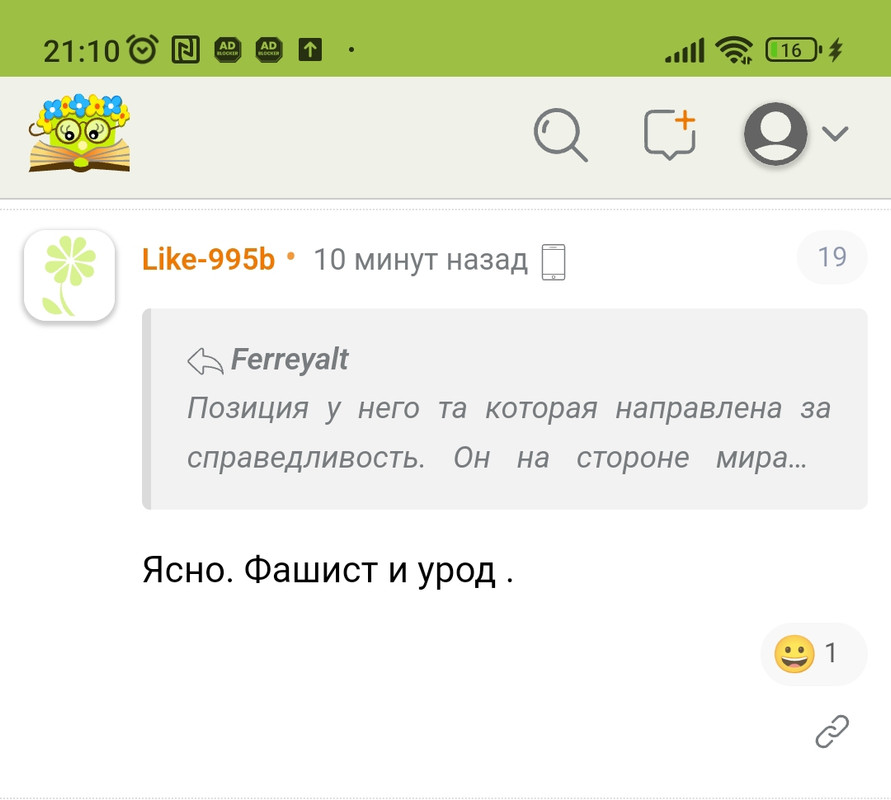This screenshot has width=891, height=800.
Task: Click the mobile phone icon beside timestamp
Action: pyautogui.click(x=553, y=262)
